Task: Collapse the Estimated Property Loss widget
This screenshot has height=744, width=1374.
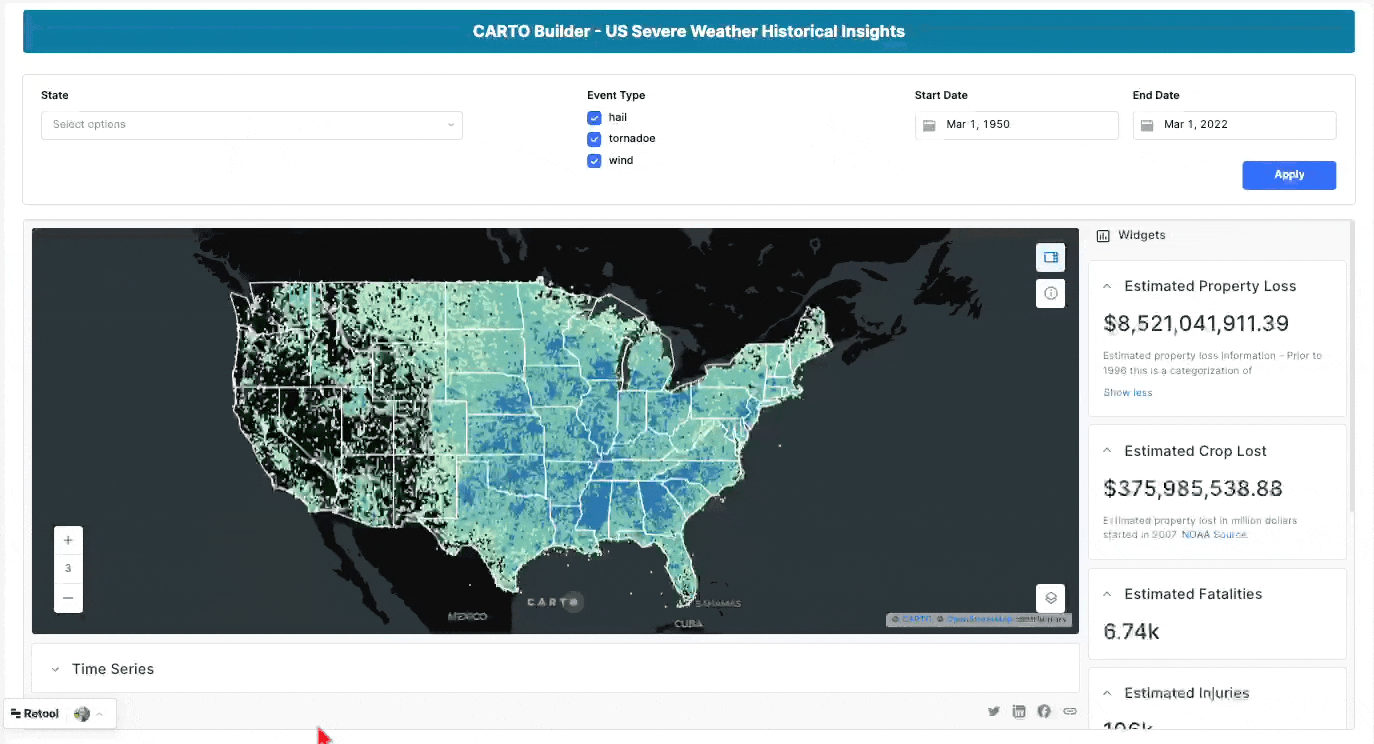Action: [1107, 286]
